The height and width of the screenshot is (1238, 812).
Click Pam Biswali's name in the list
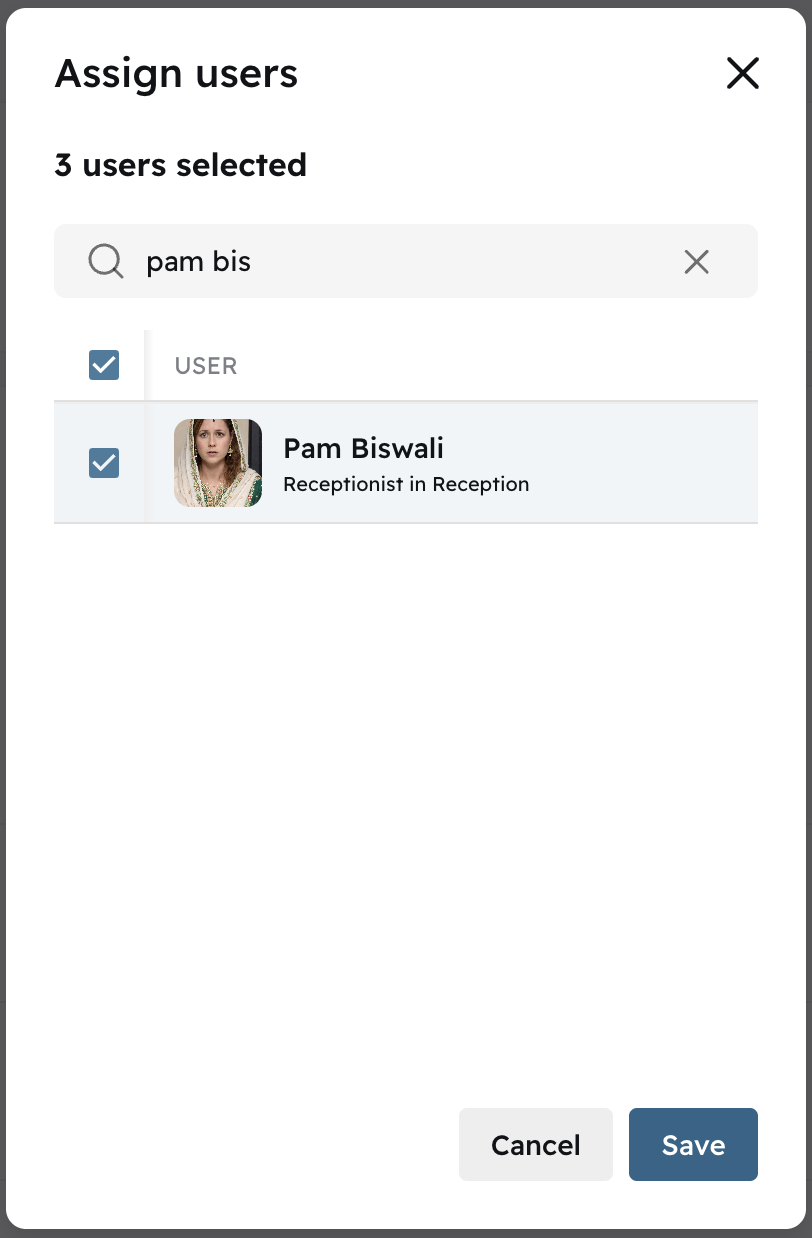(x=362, y=448)
